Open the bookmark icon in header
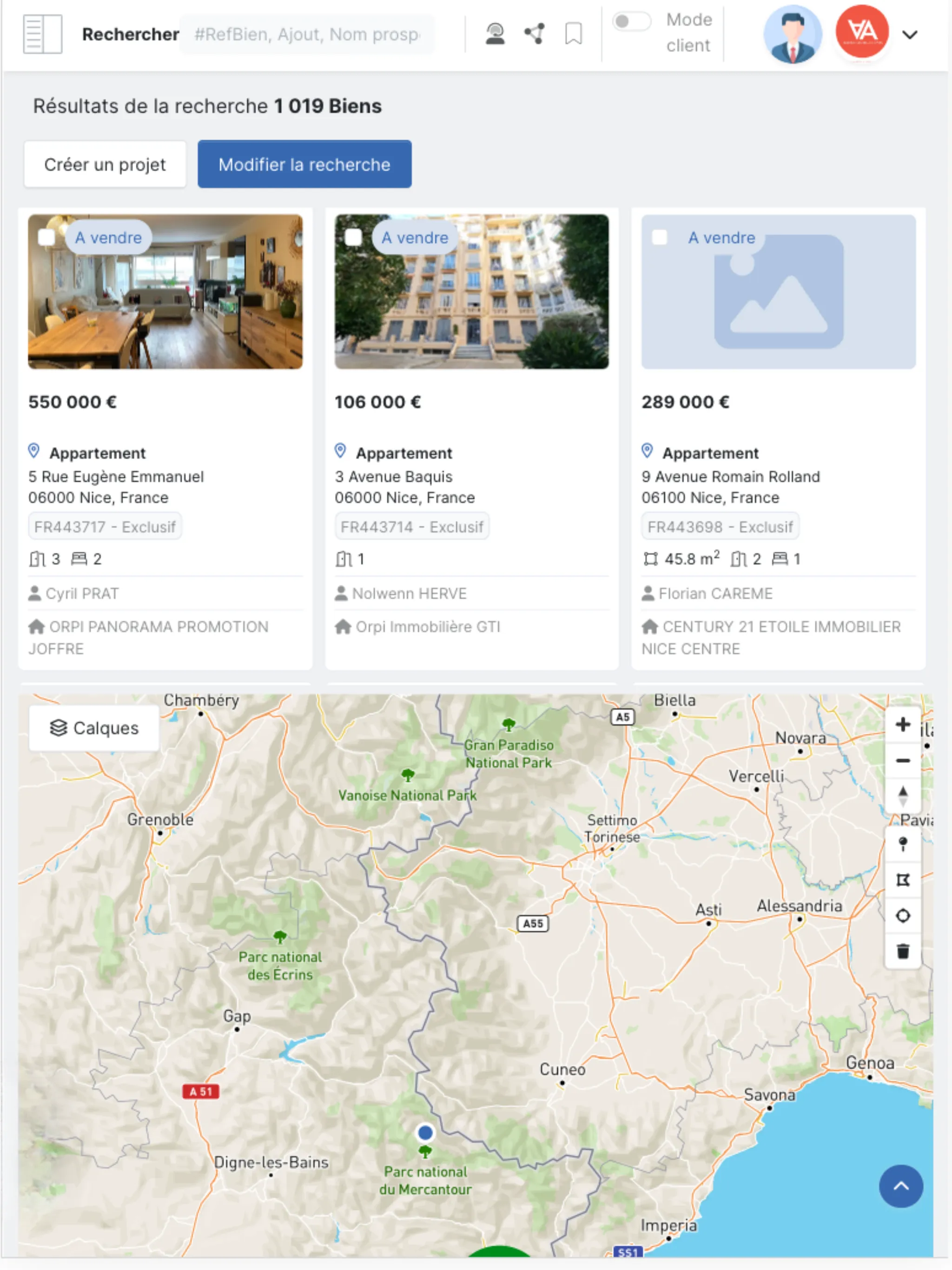The width and height of the screenshot is (952, 1270). (x=573, y=34)
